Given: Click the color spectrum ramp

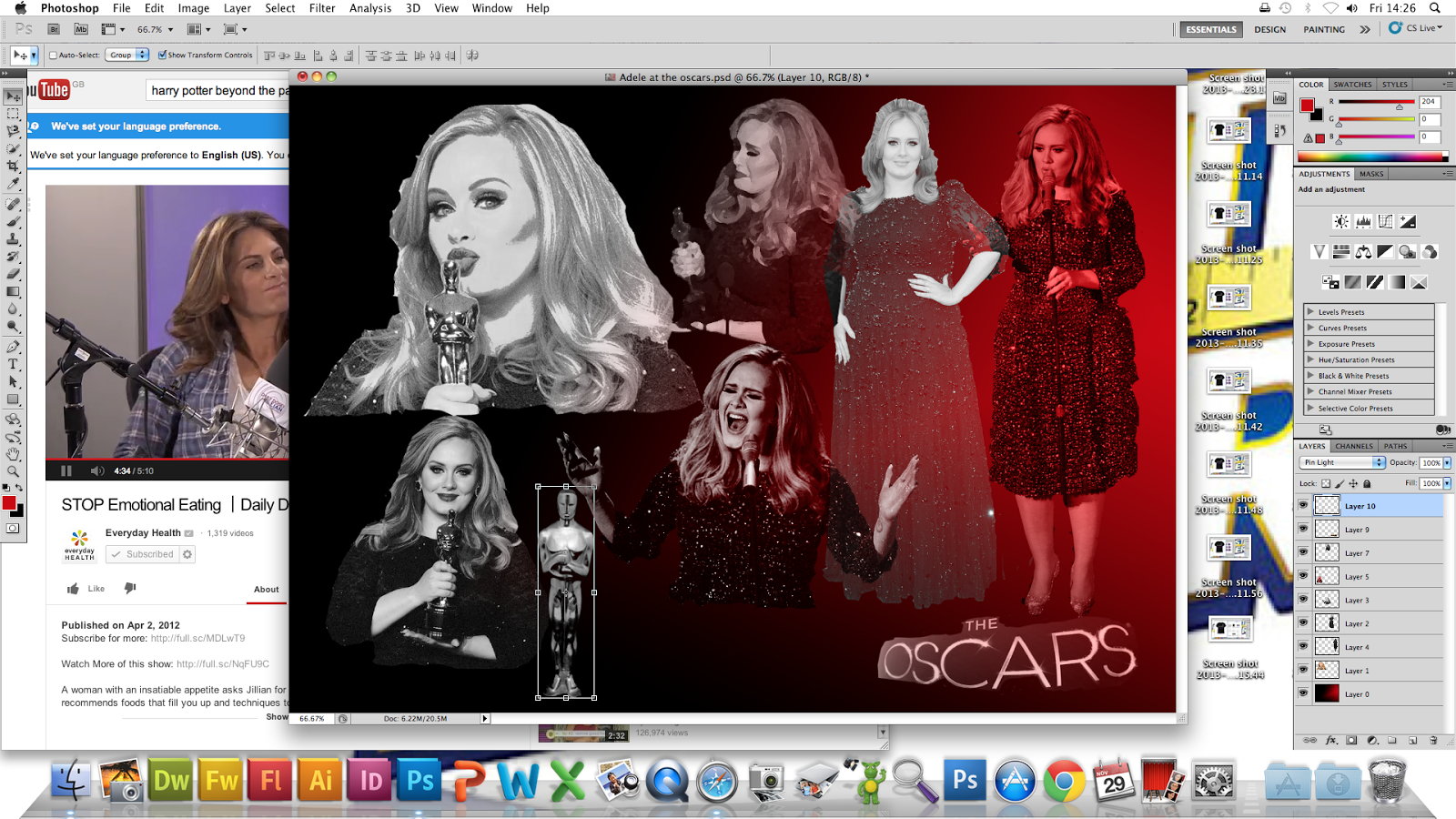Looking at the screenshot, I should pyautogui.click(x=1372, y=157).
